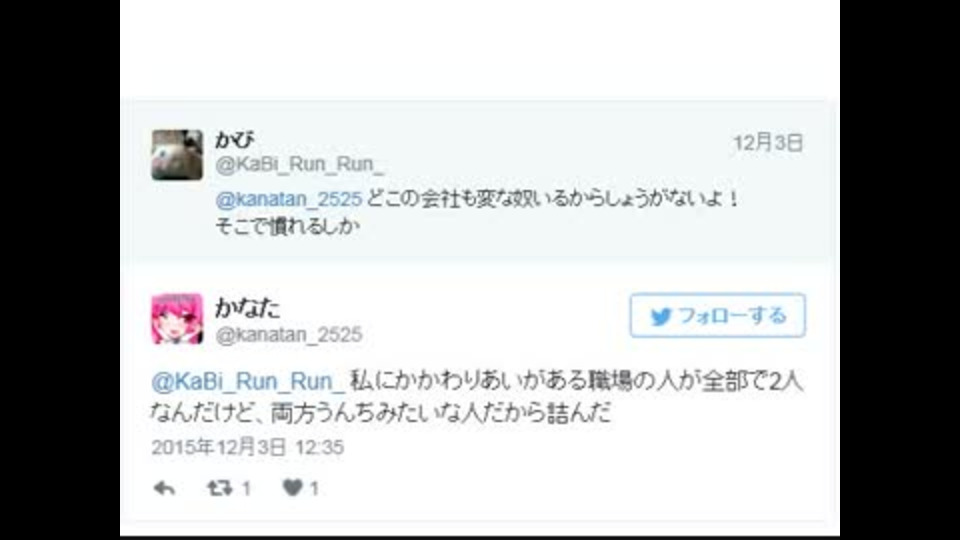Open the @kanatan_2525 mention in かび's tweet
Image resolution: width=960 pixels, height=540 pixels.
(x=289, y=199)
